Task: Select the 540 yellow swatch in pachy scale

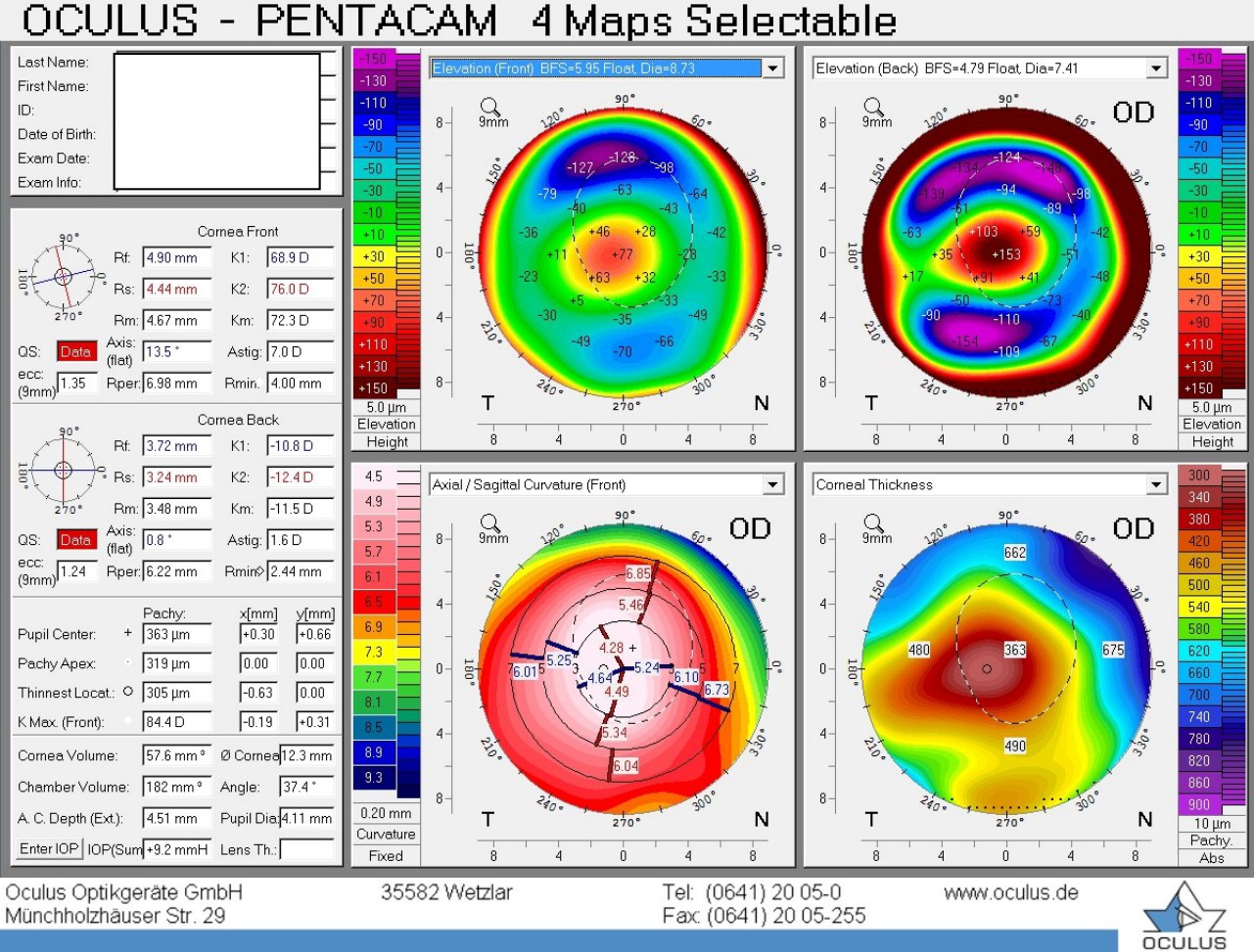Action: (x=1199, y=607)
